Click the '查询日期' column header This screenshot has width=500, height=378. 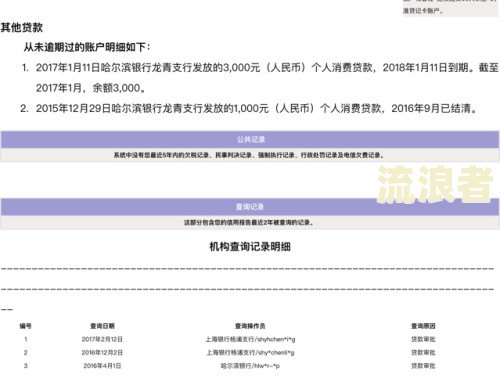102,326
